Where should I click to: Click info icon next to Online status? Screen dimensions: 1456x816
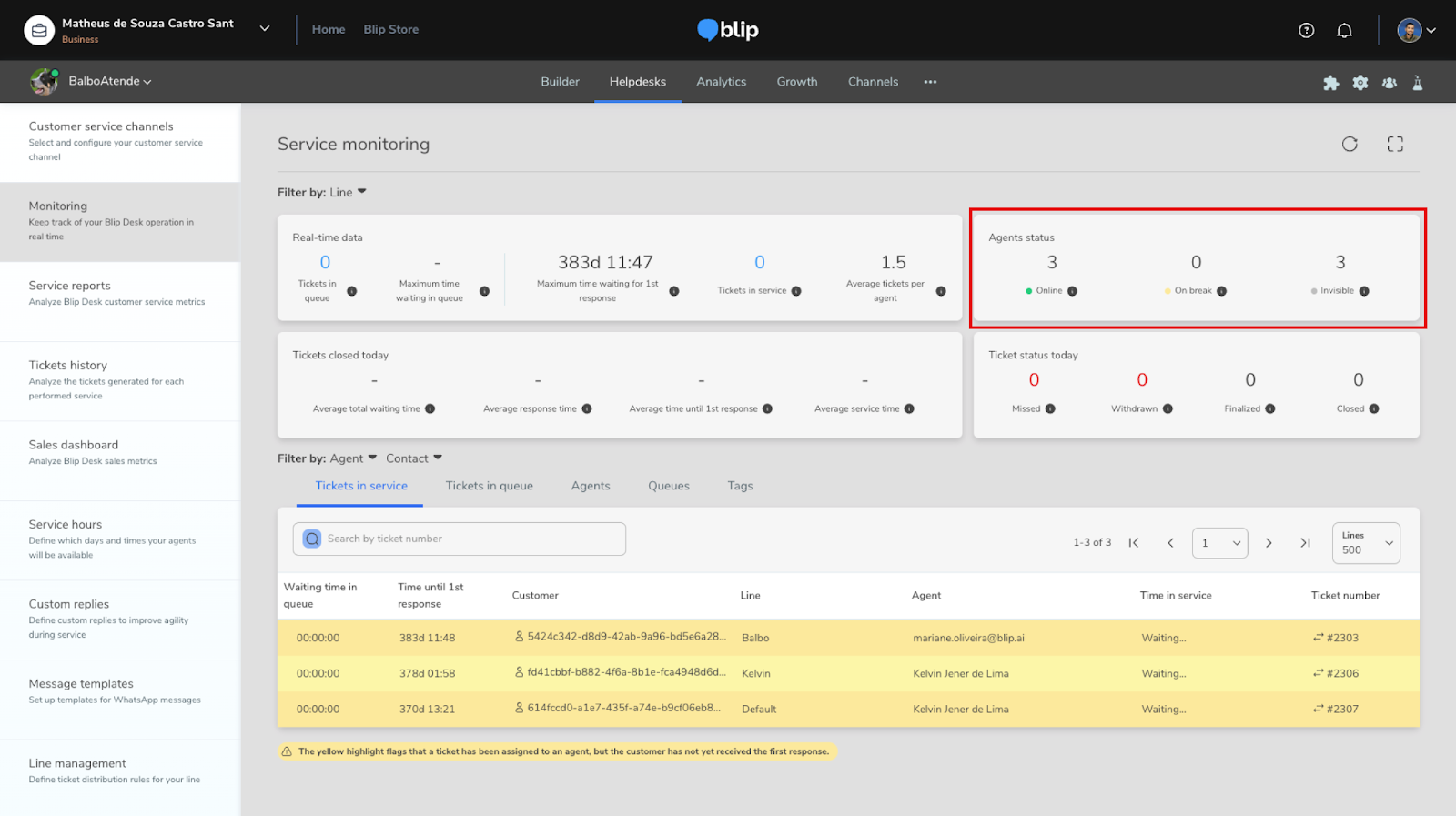pyautogui.click(x=1072, y=291)
